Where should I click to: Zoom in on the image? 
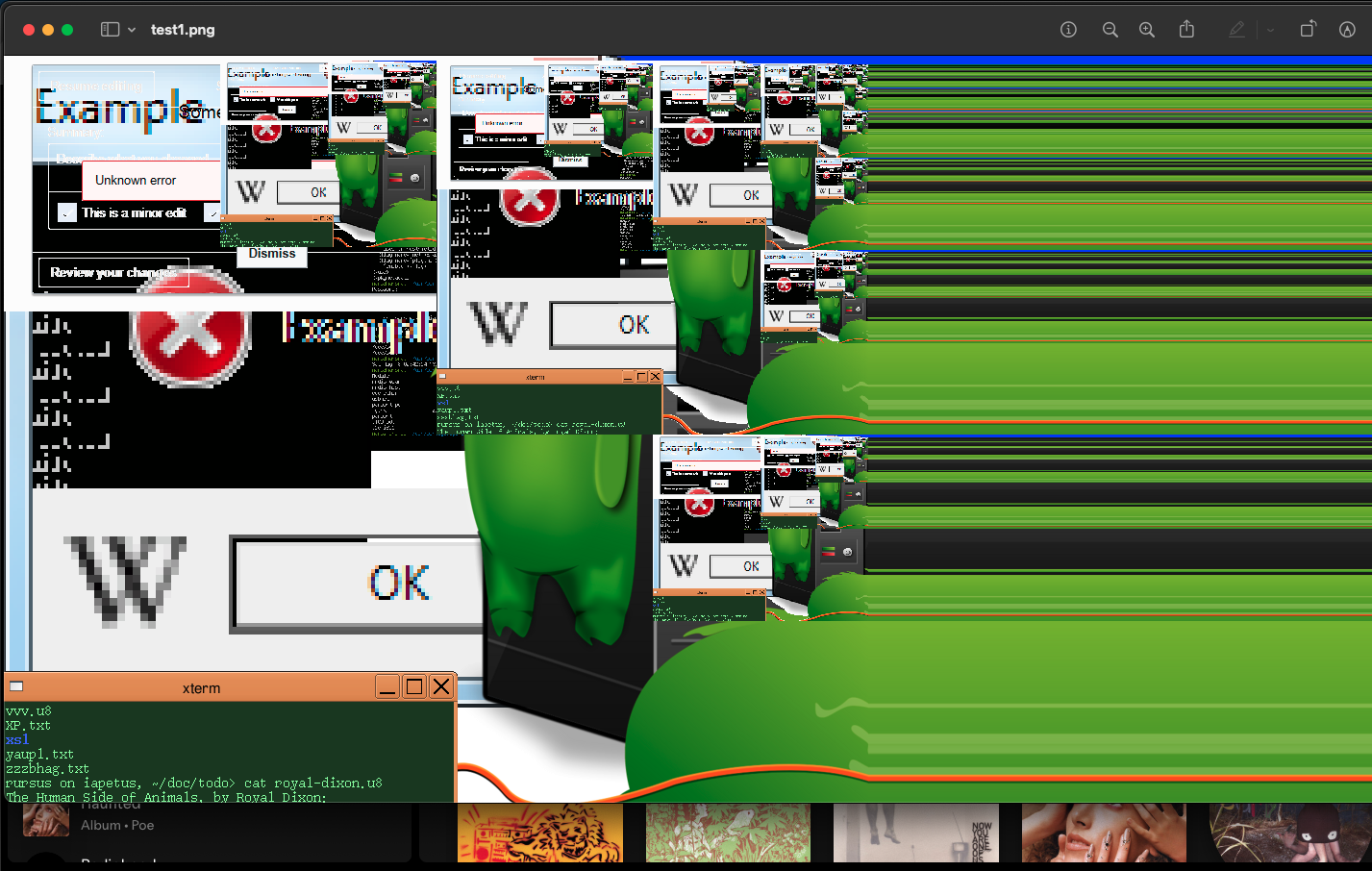1147,30
